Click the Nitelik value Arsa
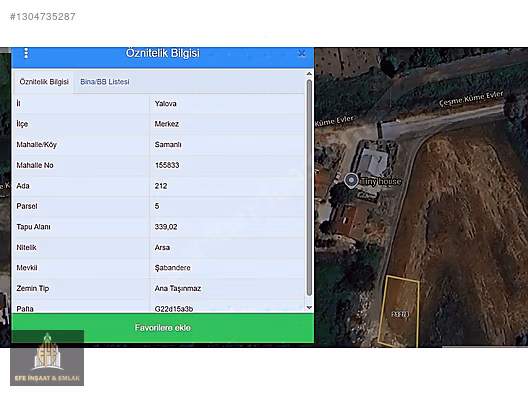This screenshot has height=396, width=528. pos(162,248)
